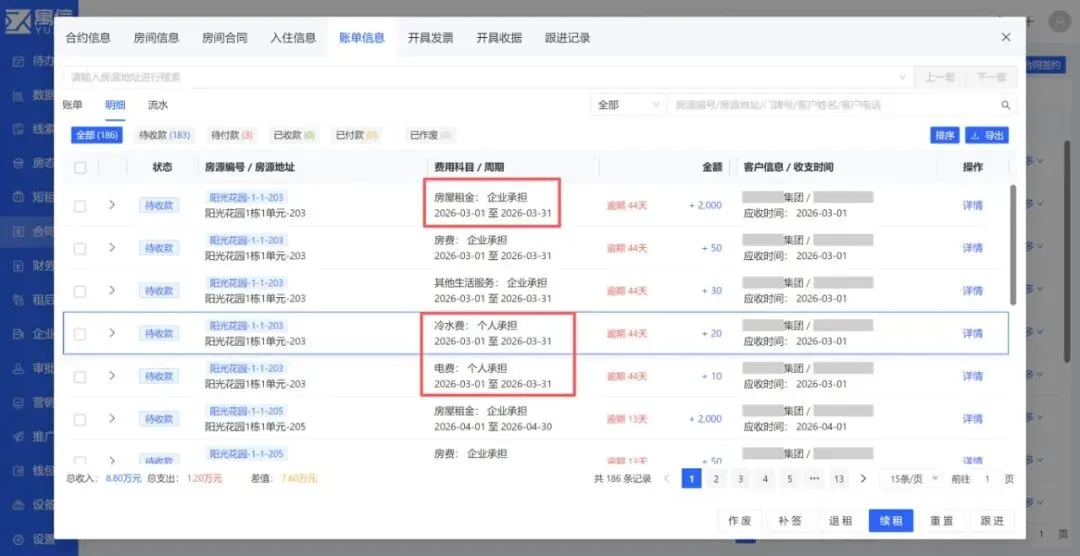Expand the 冷水费 row chevron
This screenshot has width=1080, height=556.
click(112, 333)
